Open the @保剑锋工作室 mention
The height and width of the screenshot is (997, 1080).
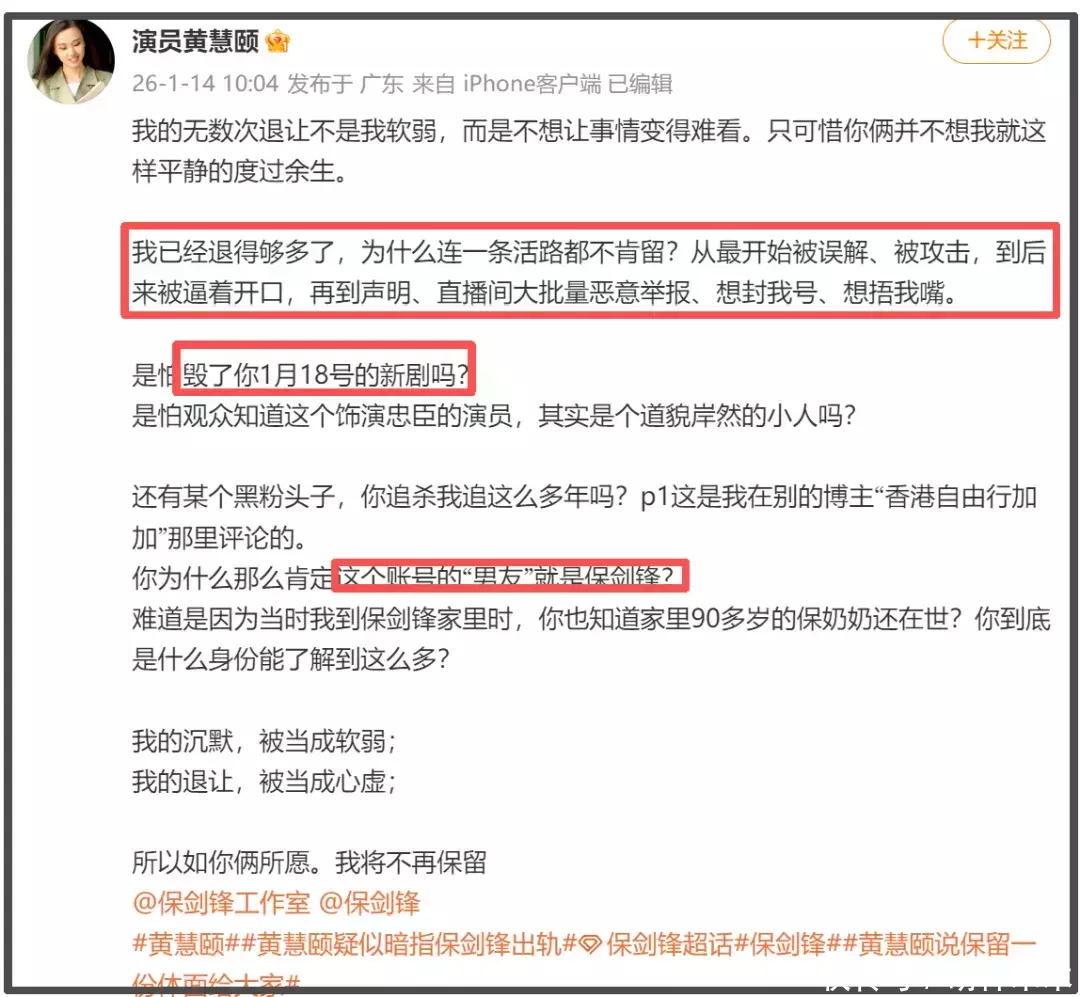click(221, 903)
